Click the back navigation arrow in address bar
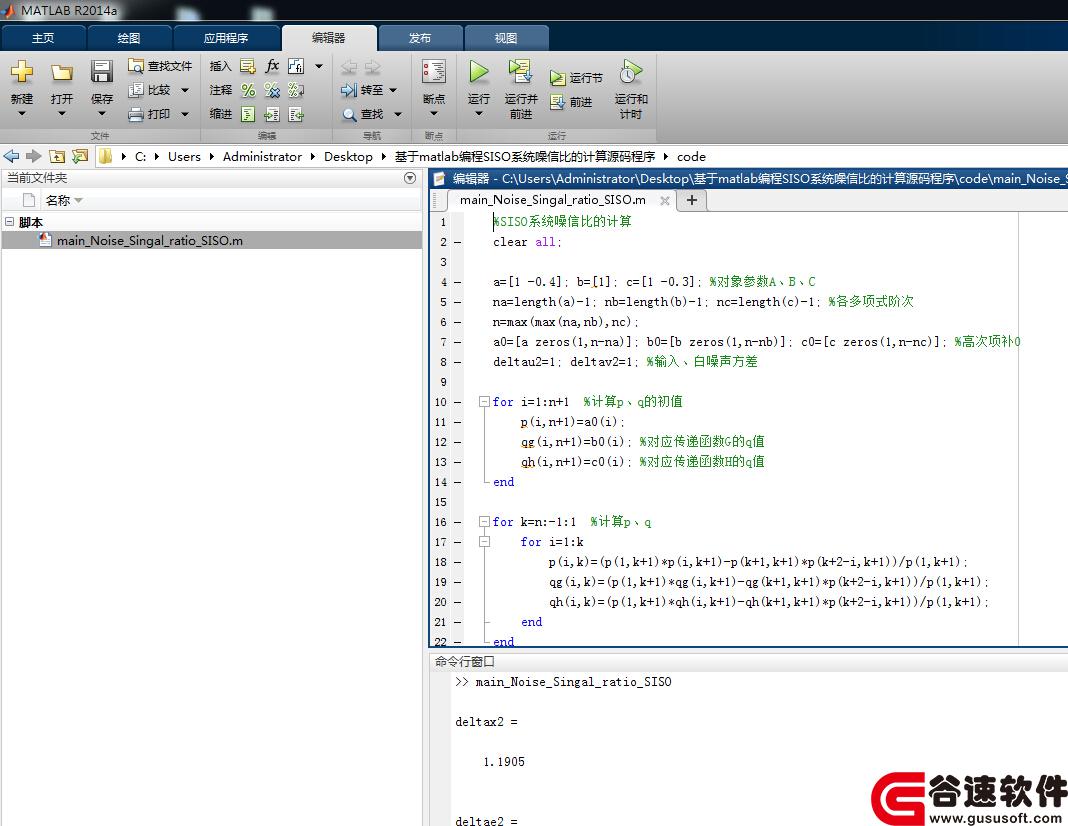The height and width of the screenshot is (826, 1068). tap(12, 157)
